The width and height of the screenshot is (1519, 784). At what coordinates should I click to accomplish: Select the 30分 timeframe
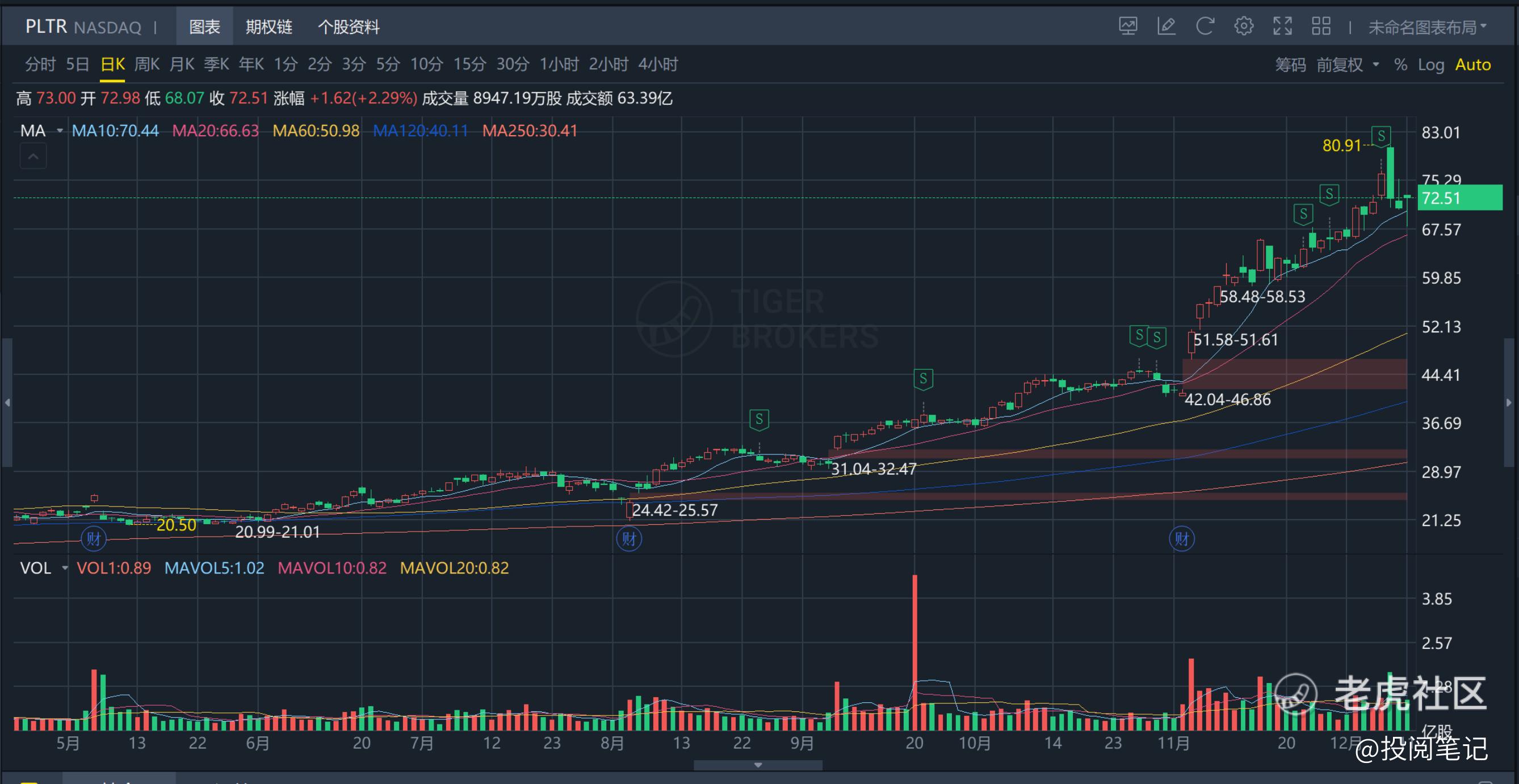coord(513,64)
